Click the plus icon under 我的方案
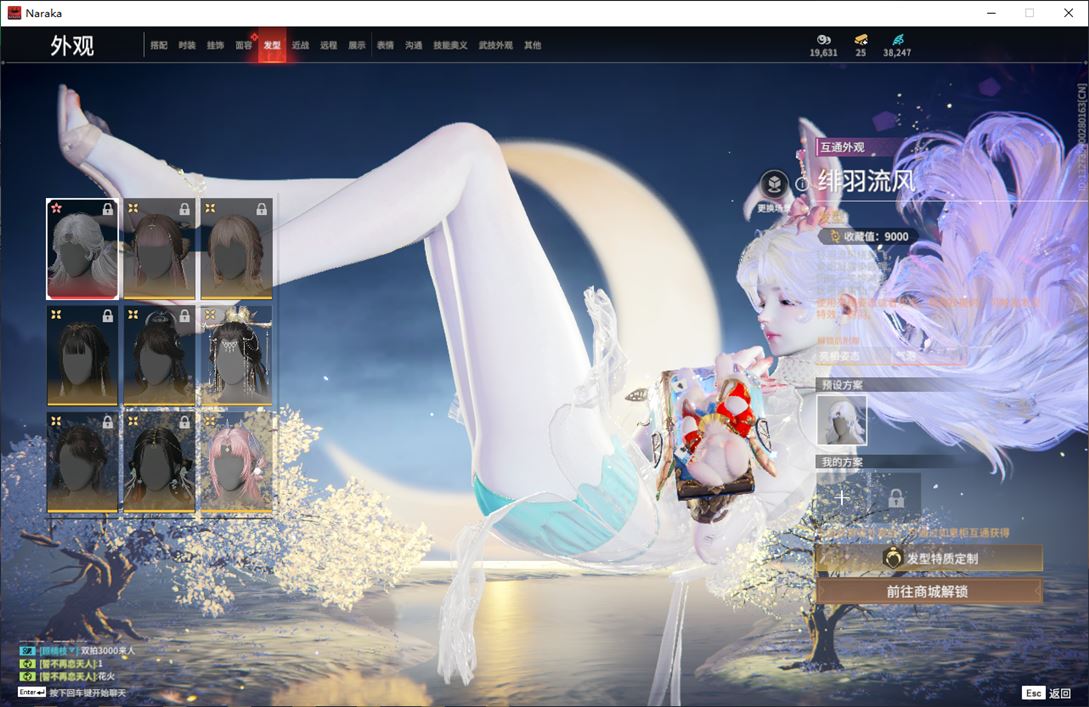The height and width of the screenshot is (707, 1089). pyautogui.click(x=842, y=497)
